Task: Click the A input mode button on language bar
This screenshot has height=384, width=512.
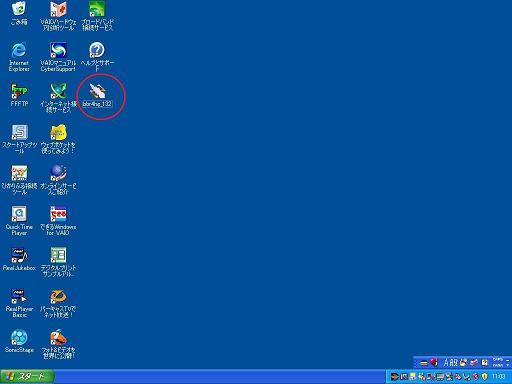Action: 446,362
